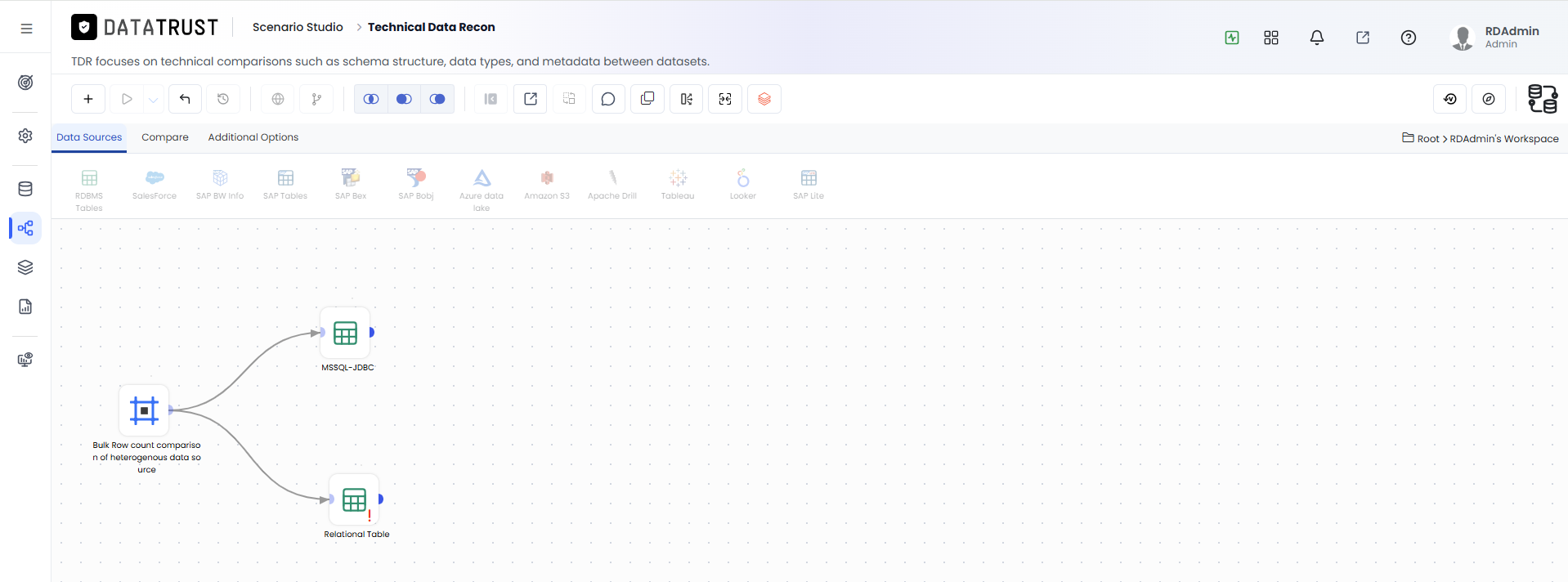Click the target icon in left sidebar
Screen dimensions: 1568x582
[x=25, y=83]
